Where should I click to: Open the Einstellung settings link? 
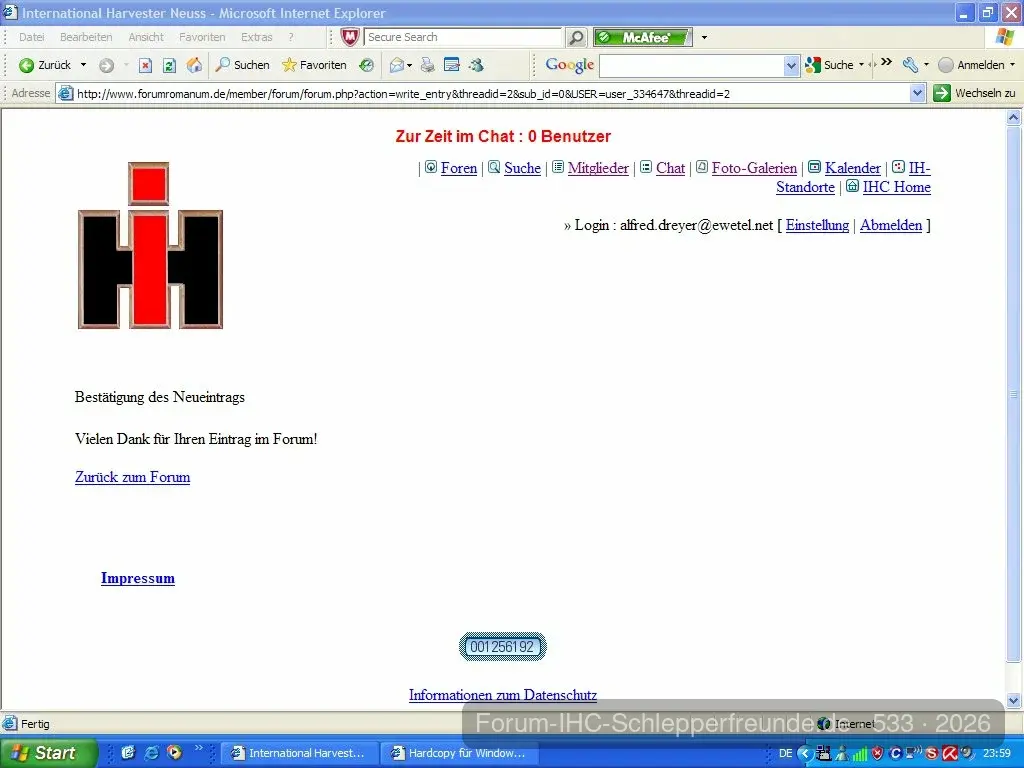pyautogui.click(x=817, y=225)
